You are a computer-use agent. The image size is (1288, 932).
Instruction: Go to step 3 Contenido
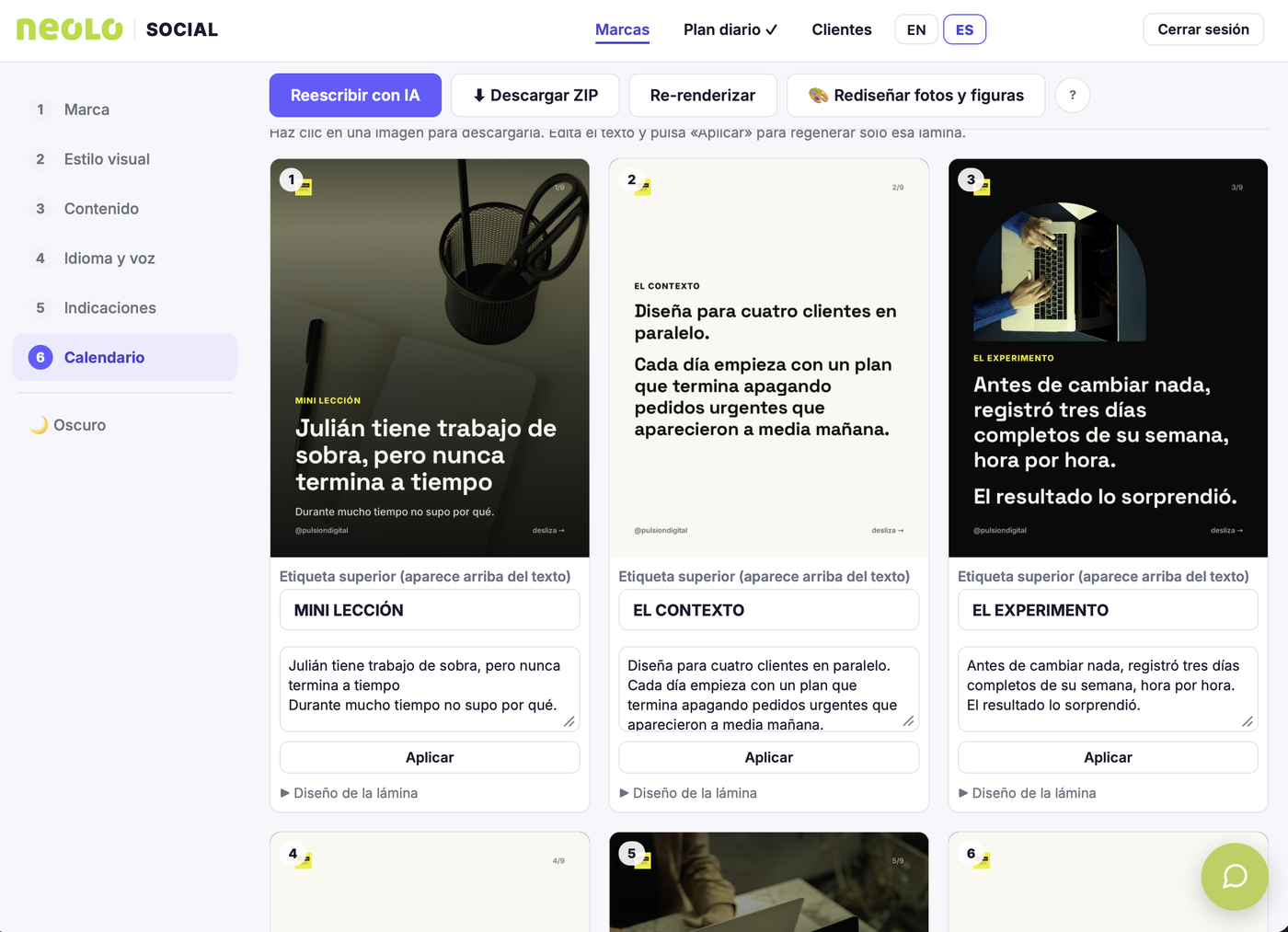[x=125, y=209]
